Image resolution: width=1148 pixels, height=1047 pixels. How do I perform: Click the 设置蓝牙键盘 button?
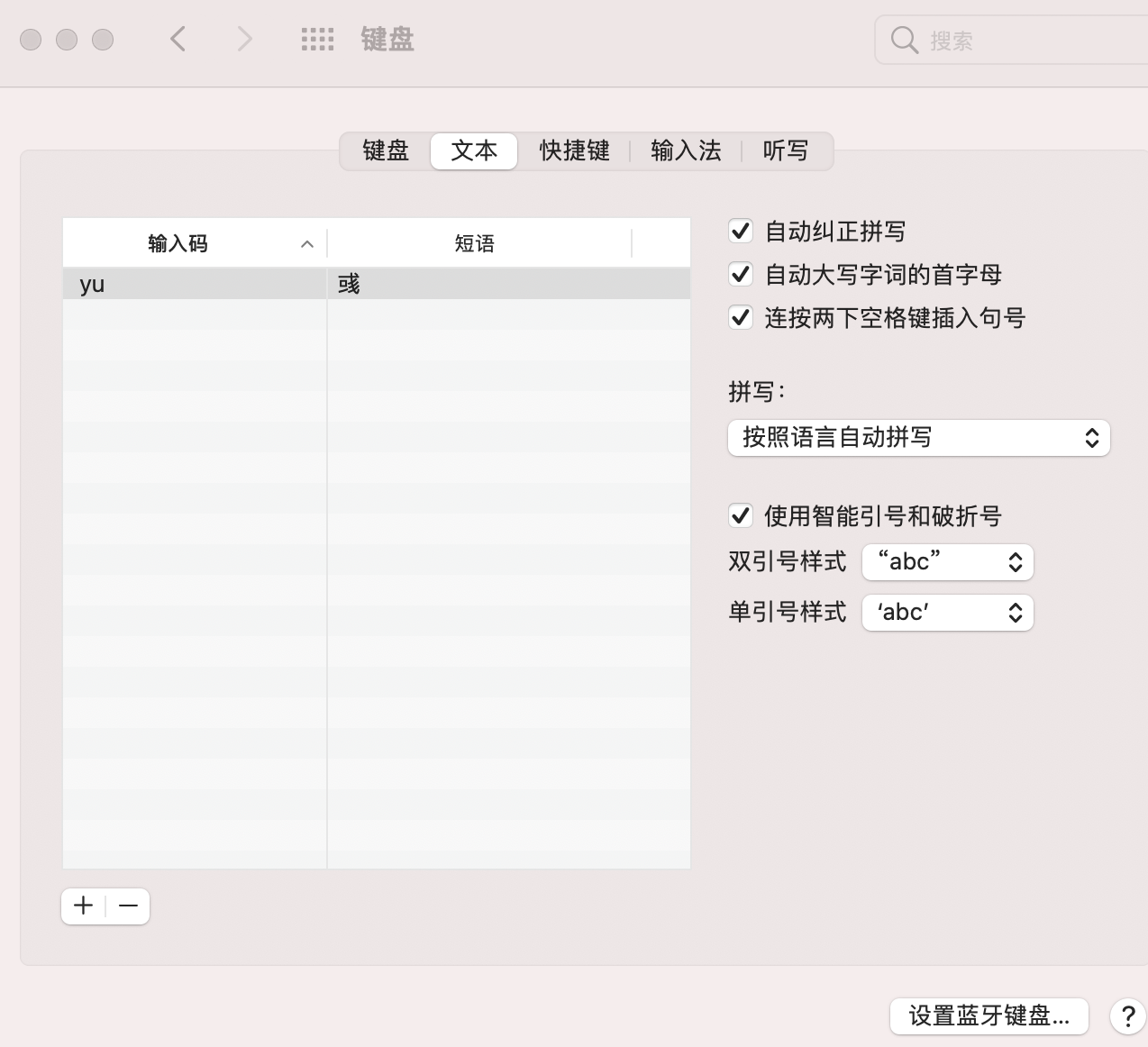coord(989,1016)
